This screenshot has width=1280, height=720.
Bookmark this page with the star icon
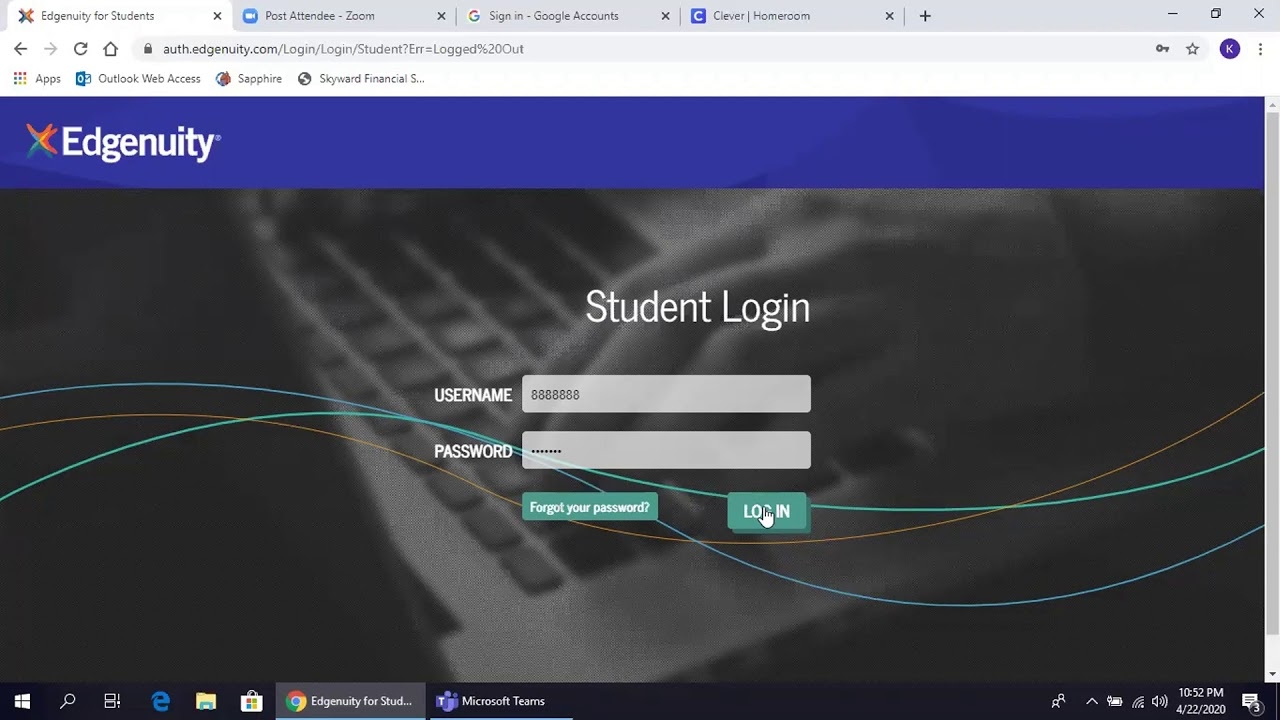point(1192,49)
